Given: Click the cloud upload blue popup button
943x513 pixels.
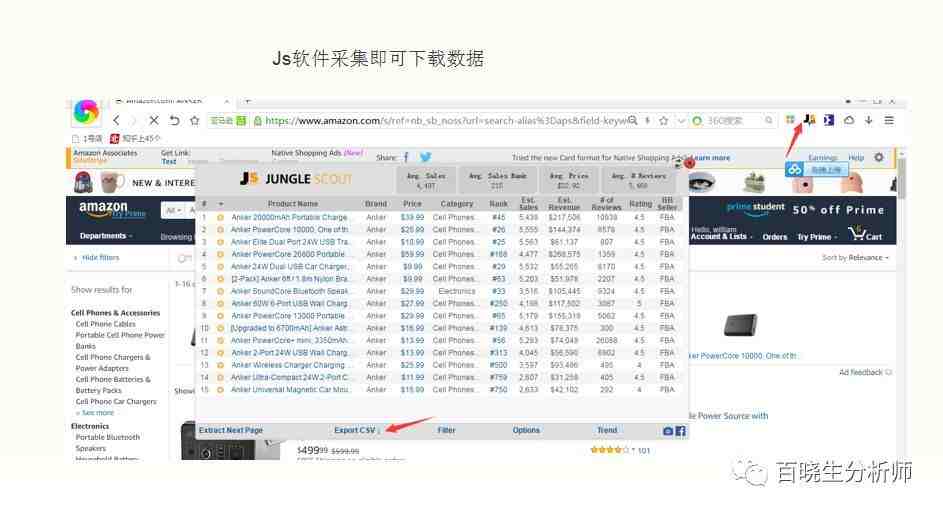Looking at the screenshot, I should [816, 170].
